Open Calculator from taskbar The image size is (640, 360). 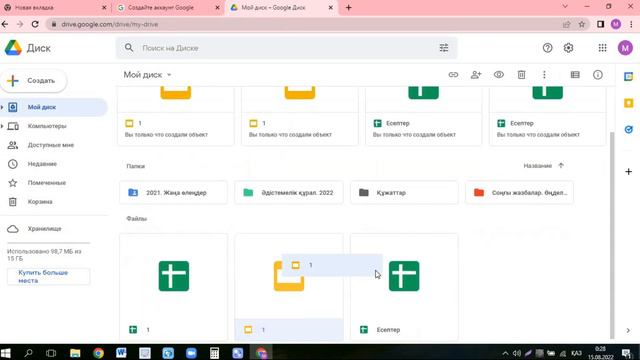(214, 353)
